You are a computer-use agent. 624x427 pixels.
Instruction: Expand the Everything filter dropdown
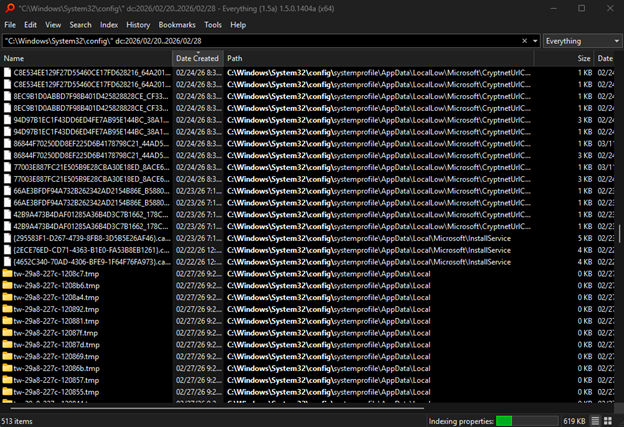(x=582, y=41)
